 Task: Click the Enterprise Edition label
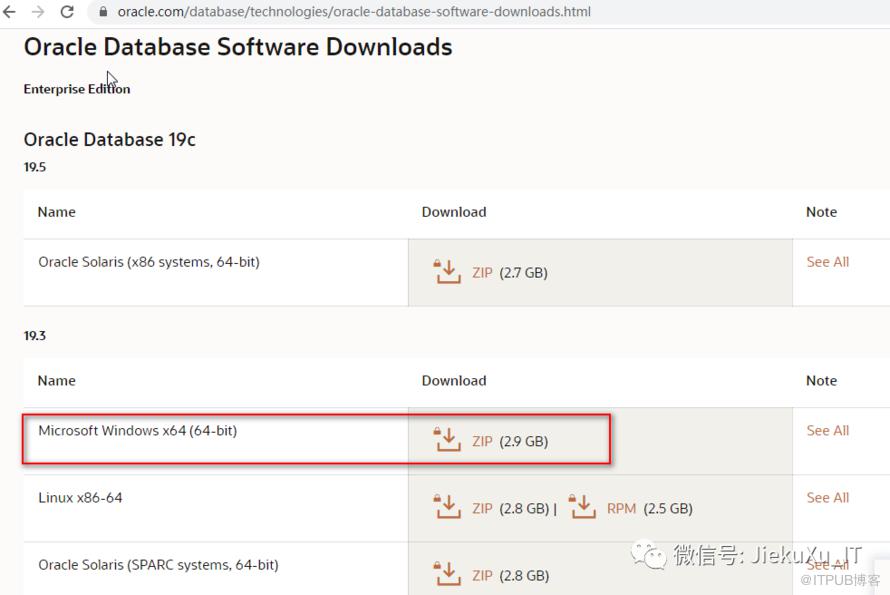(x=76, y=89)
